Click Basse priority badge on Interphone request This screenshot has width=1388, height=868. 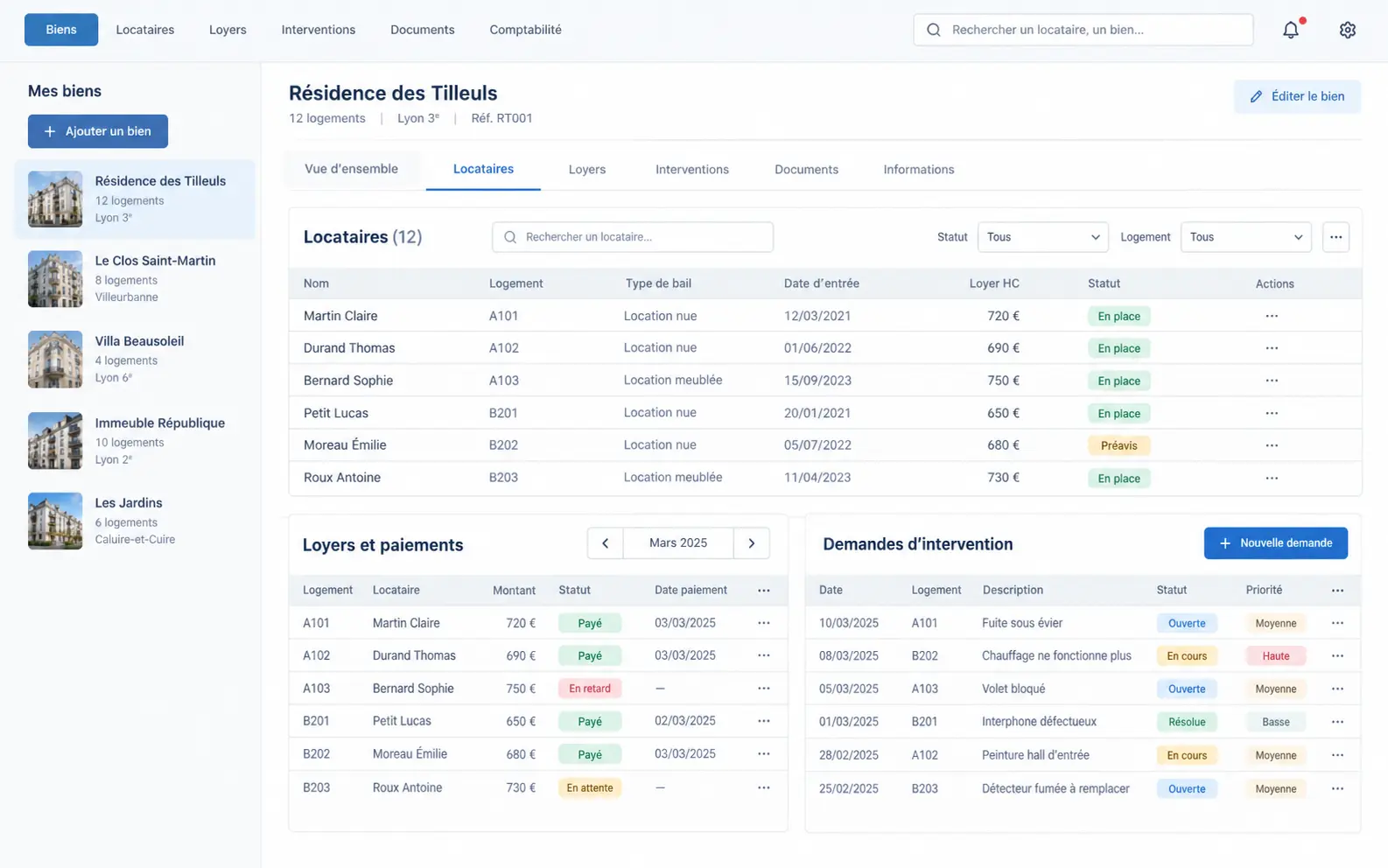[x=1275, y=722]
